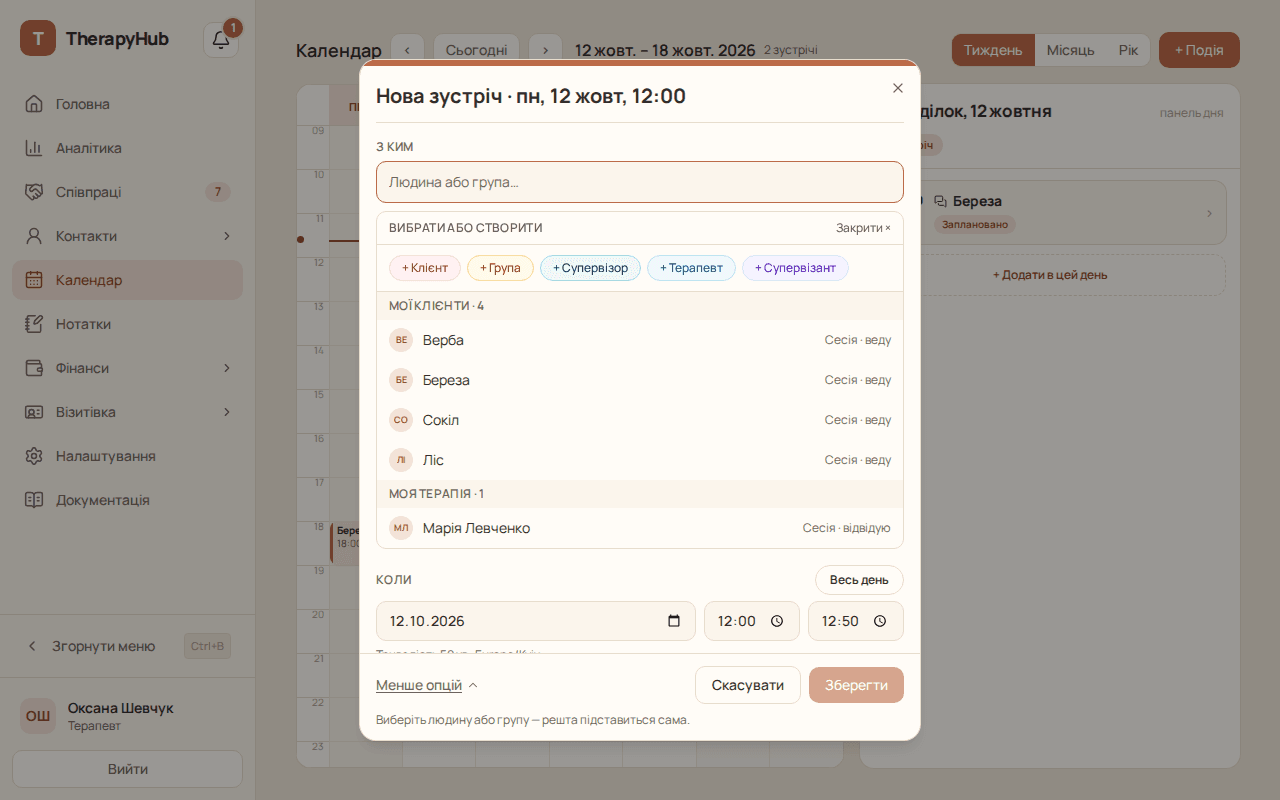Expand the Візитівка submenu chevron
Image resolution: width=1280 pixels, height=800 pixels.
pos(227,412)
